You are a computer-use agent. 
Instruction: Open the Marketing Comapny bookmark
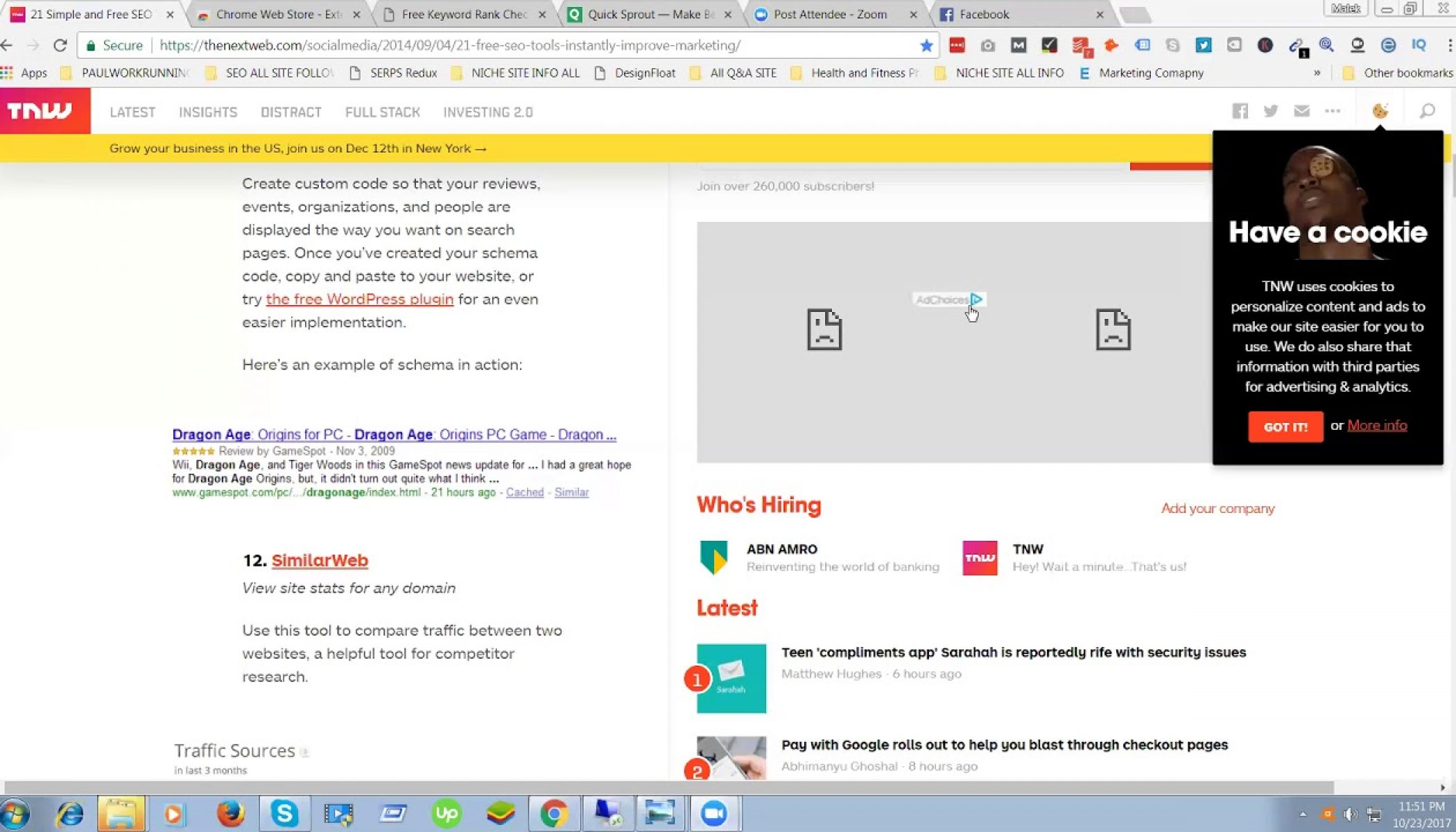(1141, 73)
